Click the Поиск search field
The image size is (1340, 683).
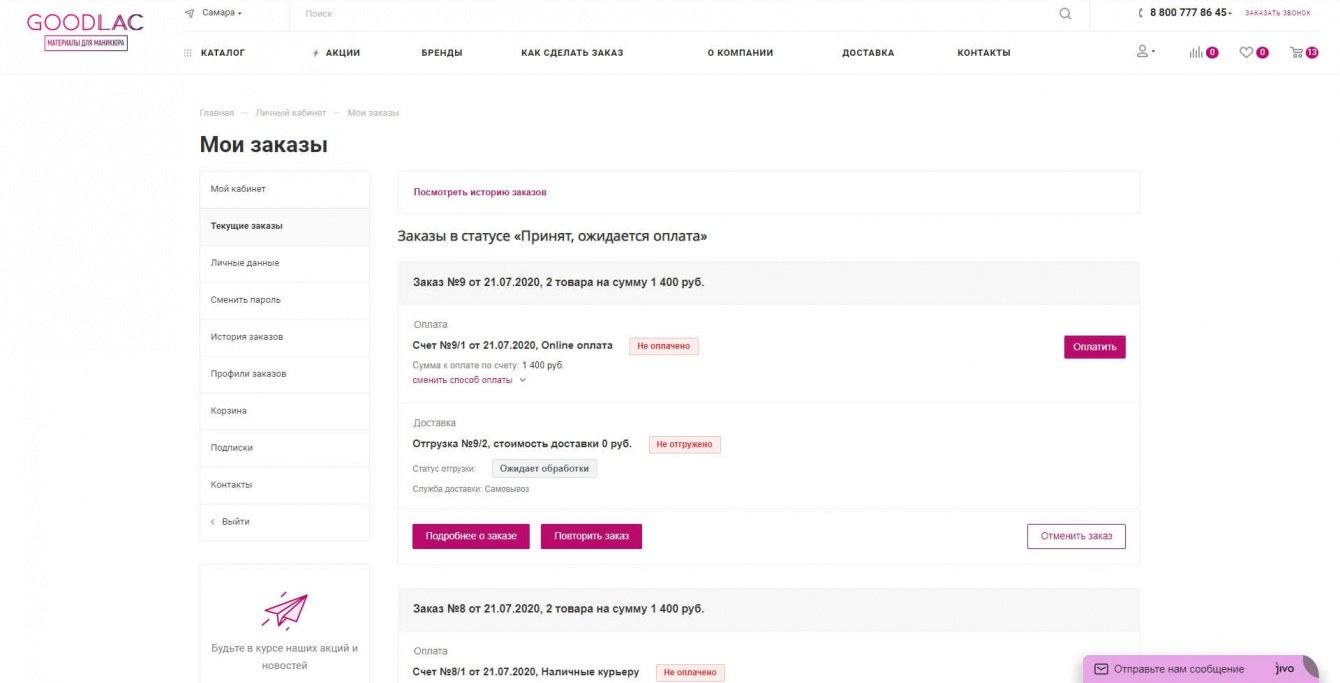[670, 14]
